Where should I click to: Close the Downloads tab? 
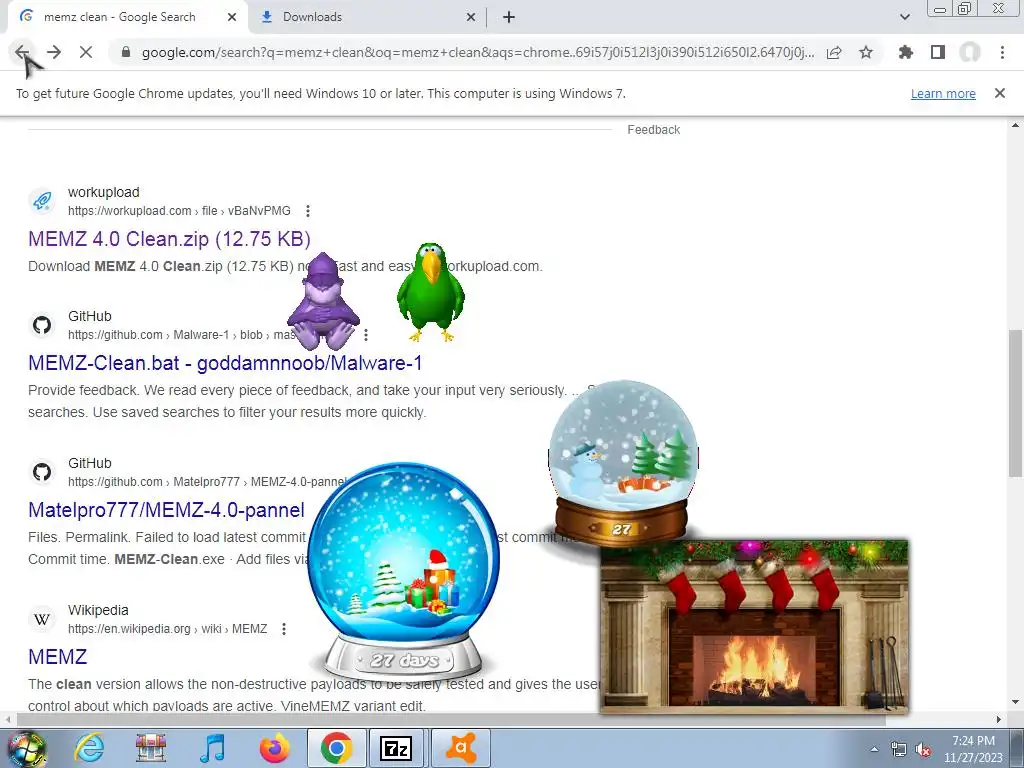tap(471, 17)
